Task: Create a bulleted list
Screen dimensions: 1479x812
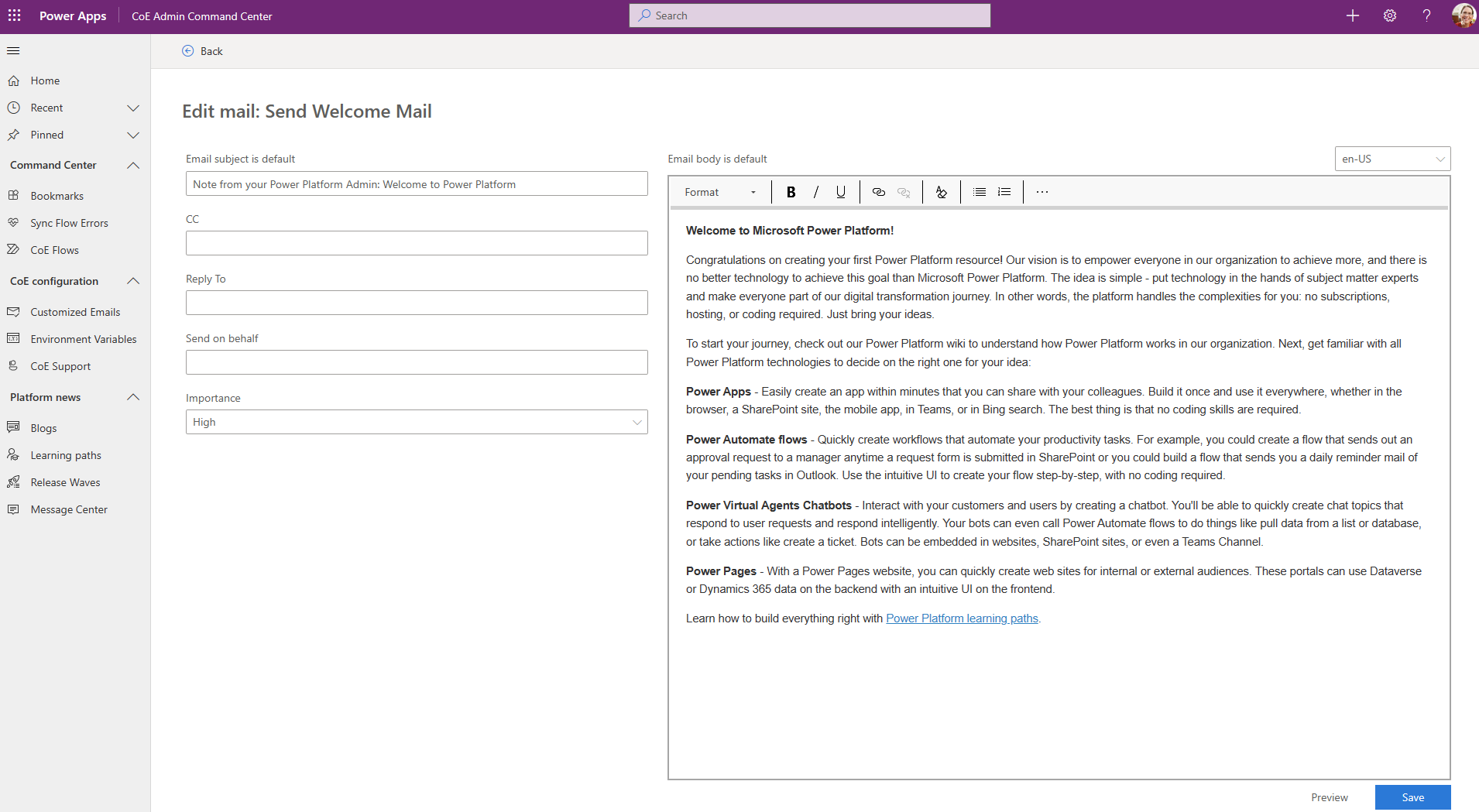Action: pos(979,191)
